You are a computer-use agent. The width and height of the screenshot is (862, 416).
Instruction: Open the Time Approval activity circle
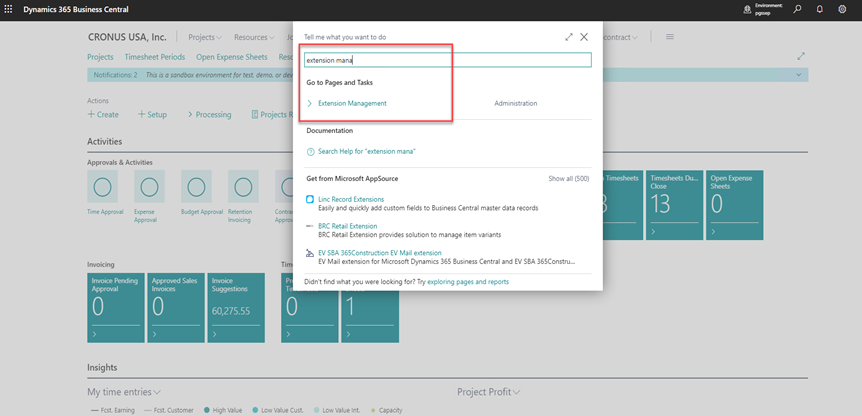point(102,187)
